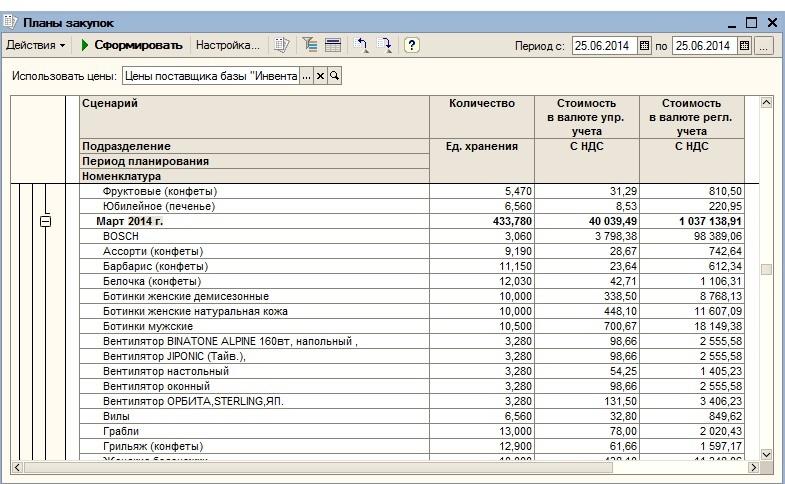
Task: Maximize the Планы закупок window
Action: (751, 23)
